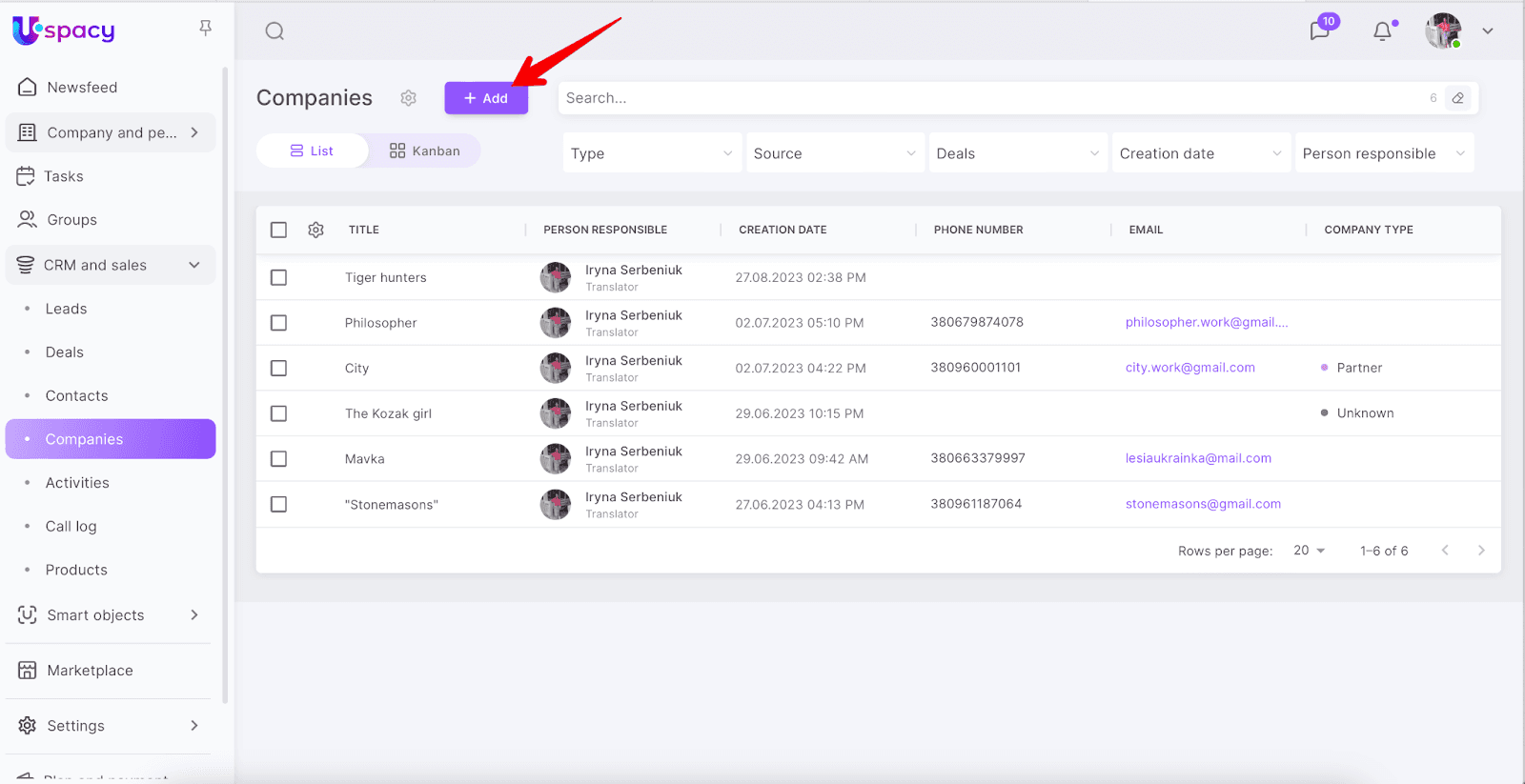Open Companies settings gear next to title
1525x784 pixels.
408,98
